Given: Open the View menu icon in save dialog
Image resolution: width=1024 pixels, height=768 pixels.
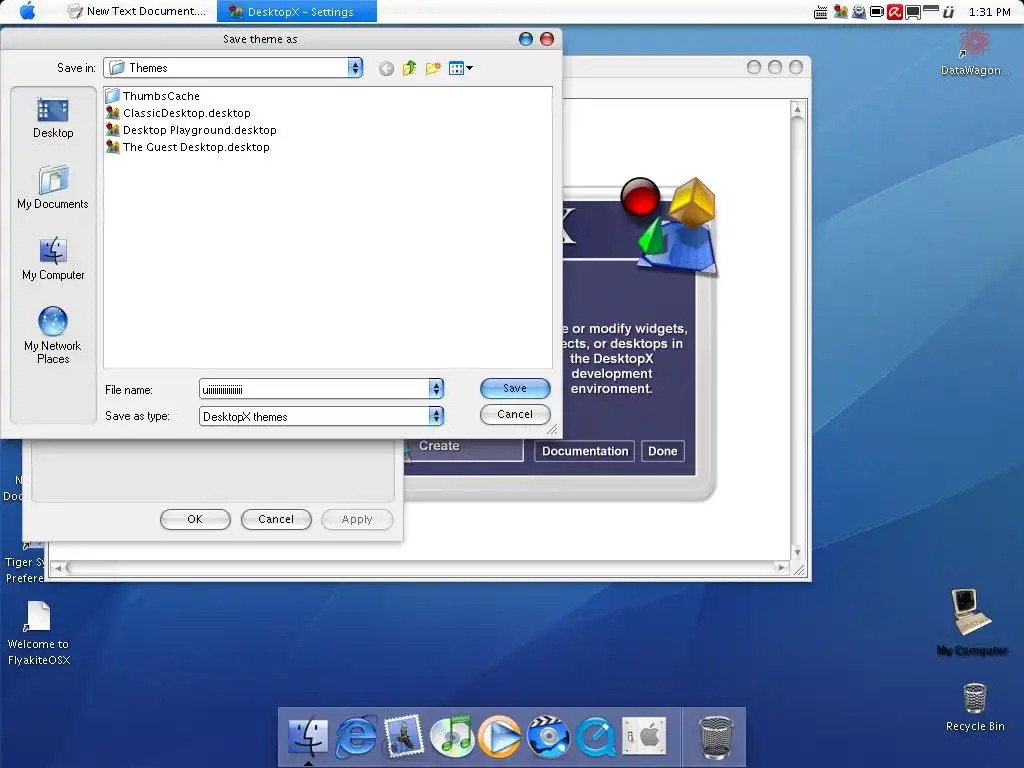Looking at the screenshot, I should (x=460, y=68).
